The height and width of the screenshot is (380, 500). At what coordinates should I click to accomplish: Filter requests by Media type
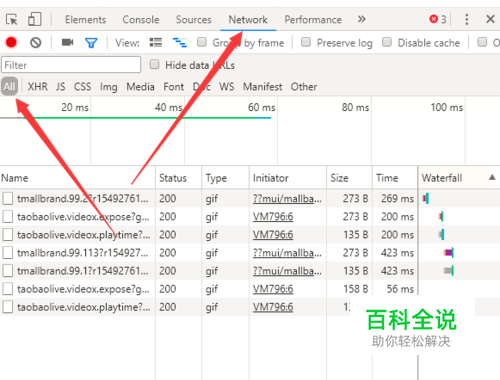(x=140, y=87)
